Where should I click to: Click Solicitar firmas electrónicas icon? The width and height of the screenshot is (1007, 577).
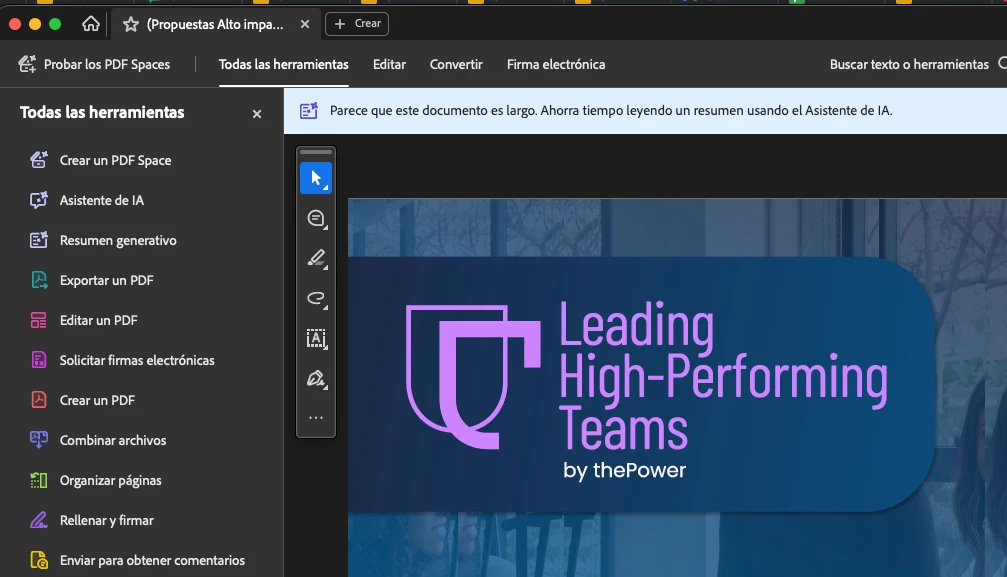point(39,360)
